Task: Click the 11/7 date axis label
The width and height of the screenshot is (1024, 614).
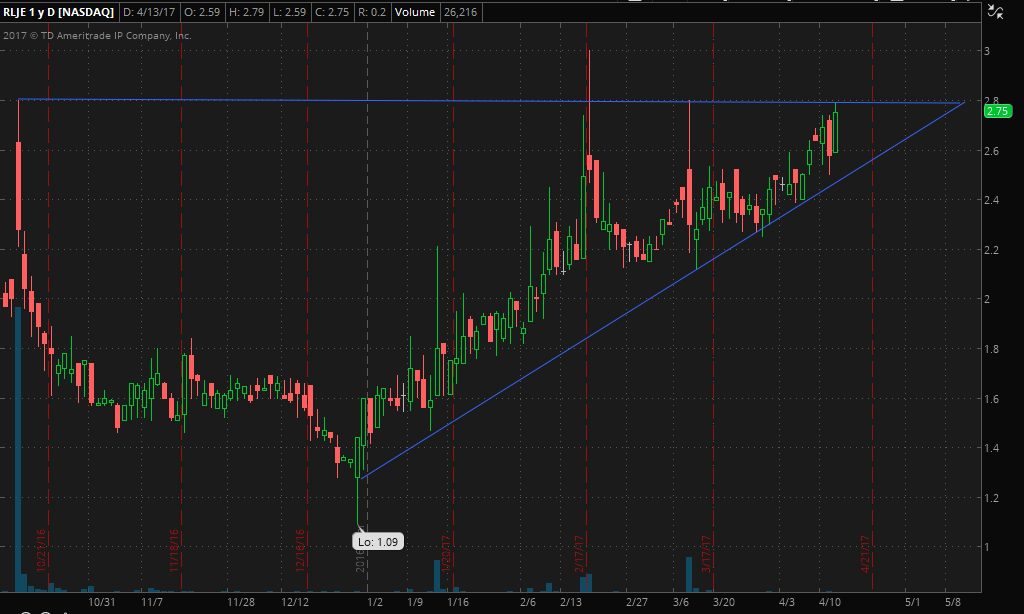Action: click(152, 602)
